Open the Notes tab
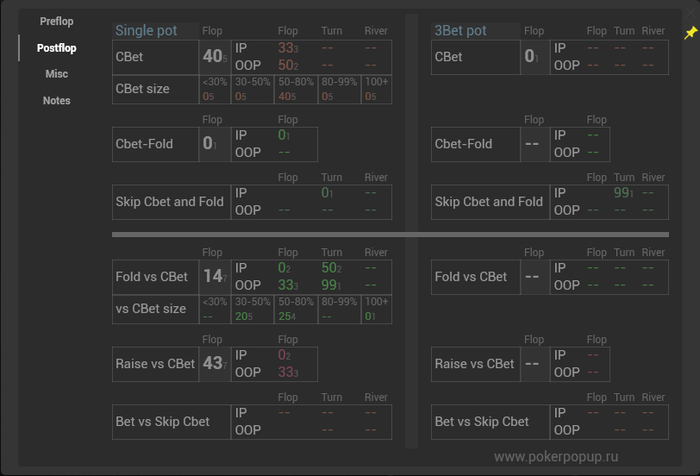 (57, 100)
